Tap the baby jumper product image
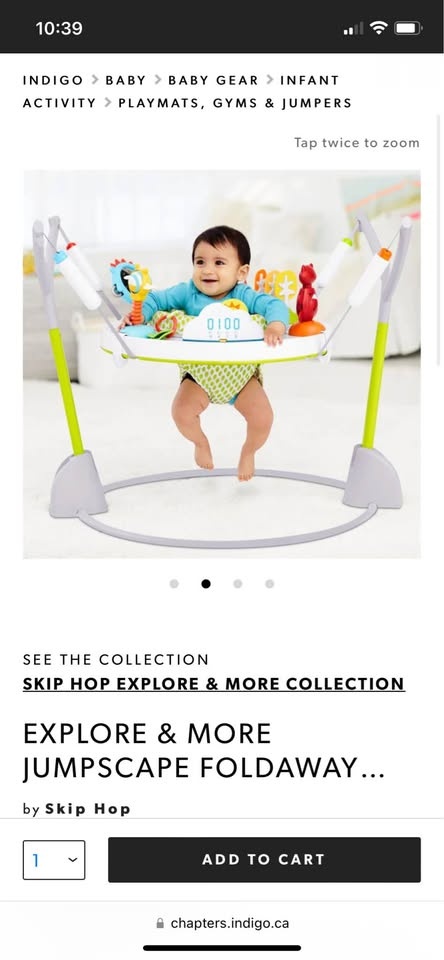This screenshot has width=444, height=960. 222,364
